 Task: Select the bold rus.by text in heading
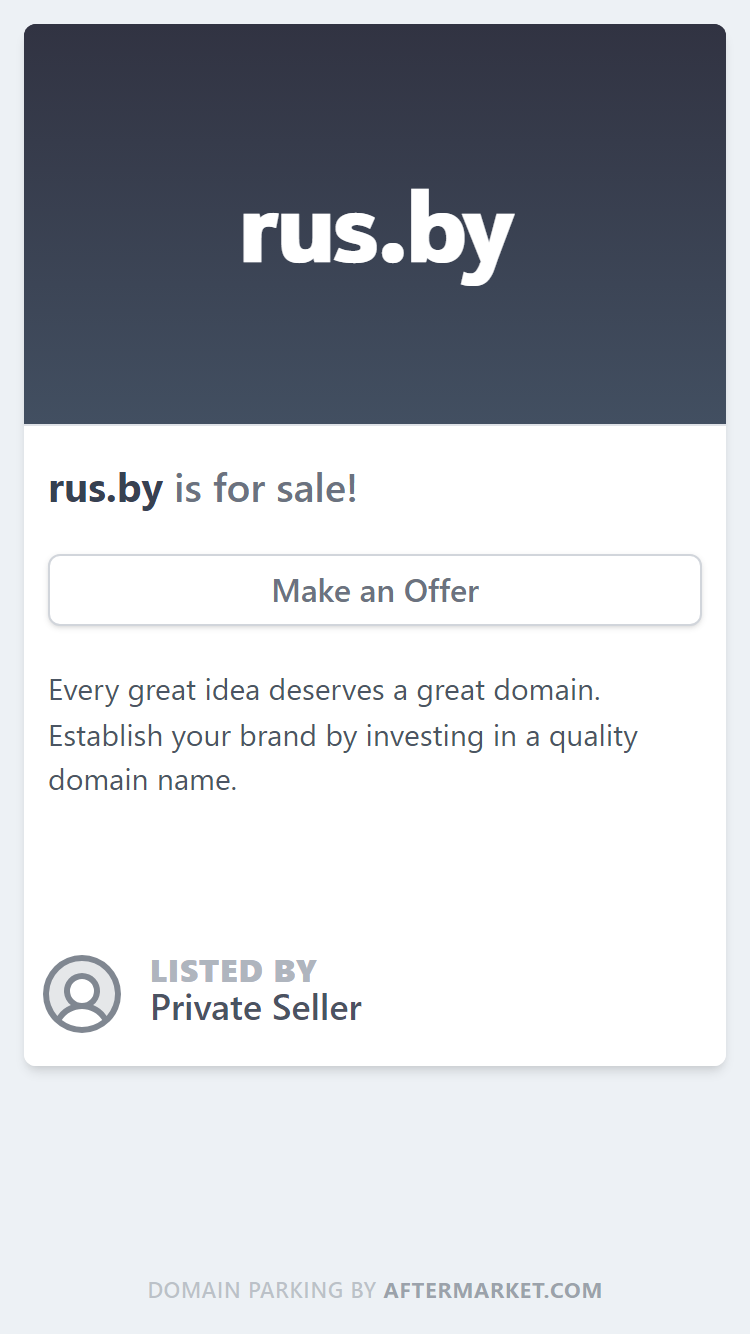tap(105, 489)
